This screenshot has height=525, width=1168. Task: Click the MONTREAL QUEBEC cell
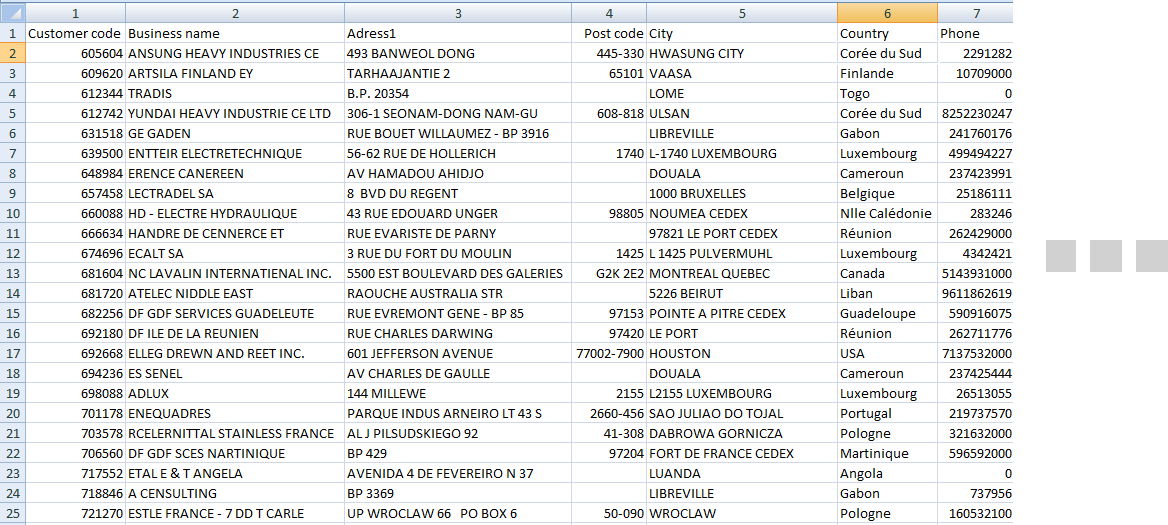tap(742, 273)
